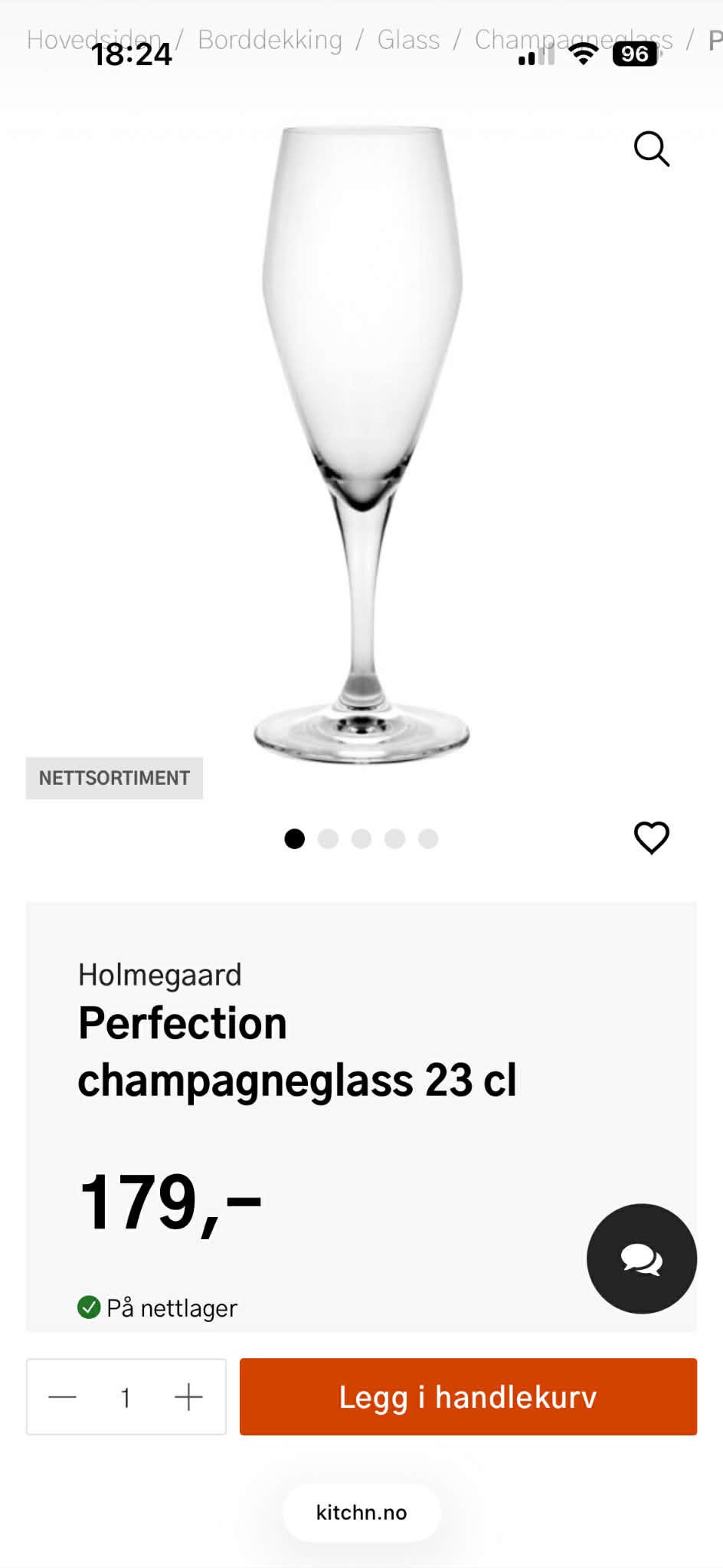Tap the kitchn.no address pill
This screenshot has width=723, height=1568.
click(361, 1512)
